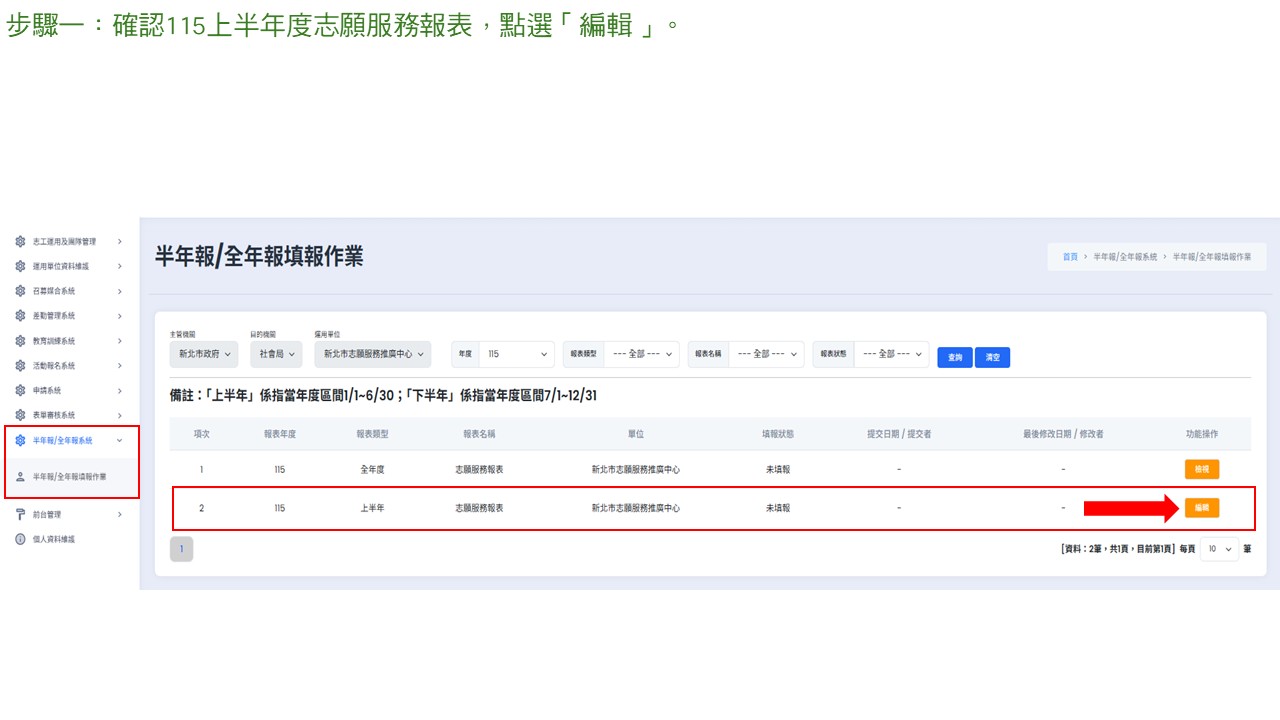Open 新北市政府 主管機關 dropdown
Viewport: 1280px width, 720px height.
tap(205, 354)
